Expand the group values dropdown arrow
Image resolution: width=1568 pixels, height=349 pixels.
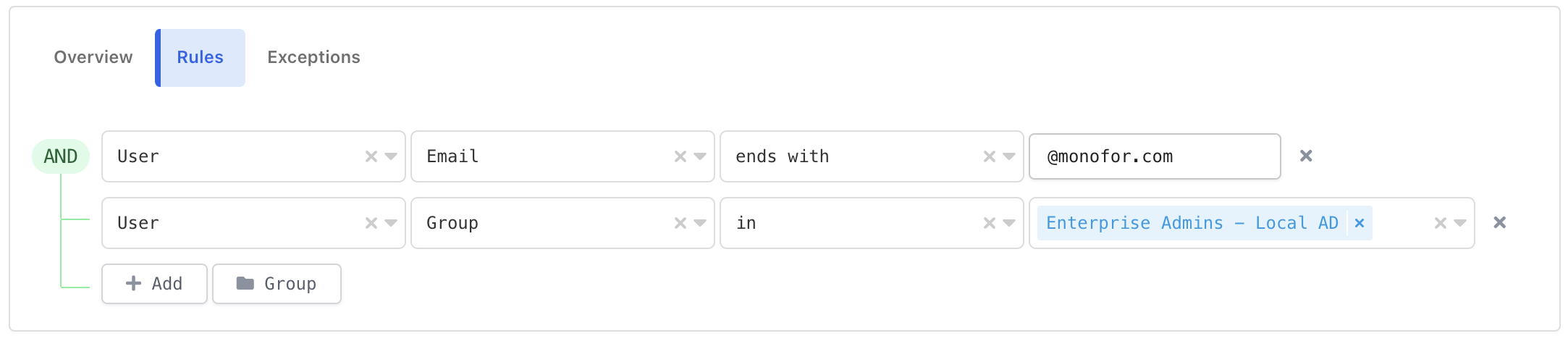pyautogui.click(x=1460, y=223)
